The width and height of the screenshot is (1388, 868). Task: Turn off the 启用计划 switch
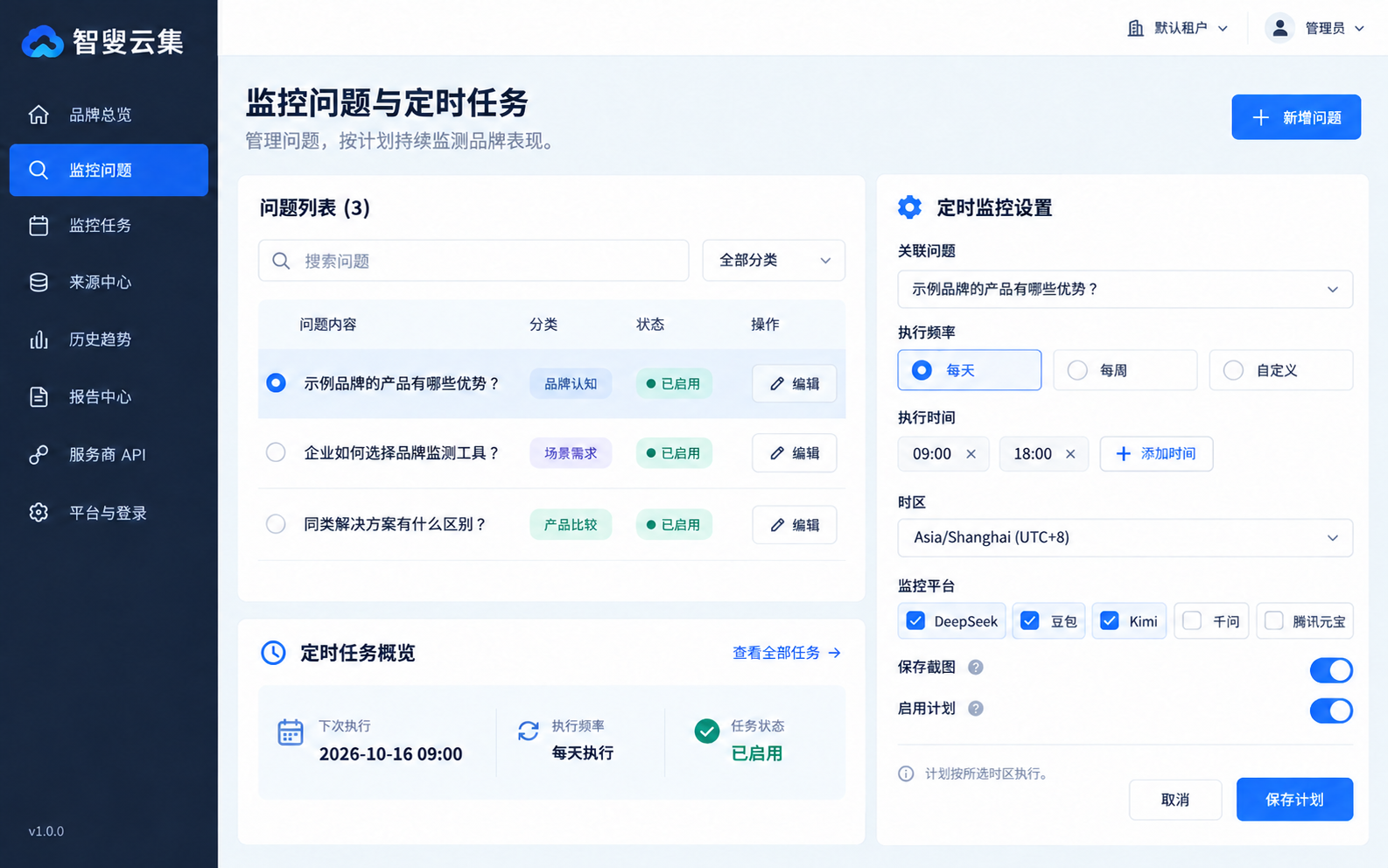coord(1331,710)
